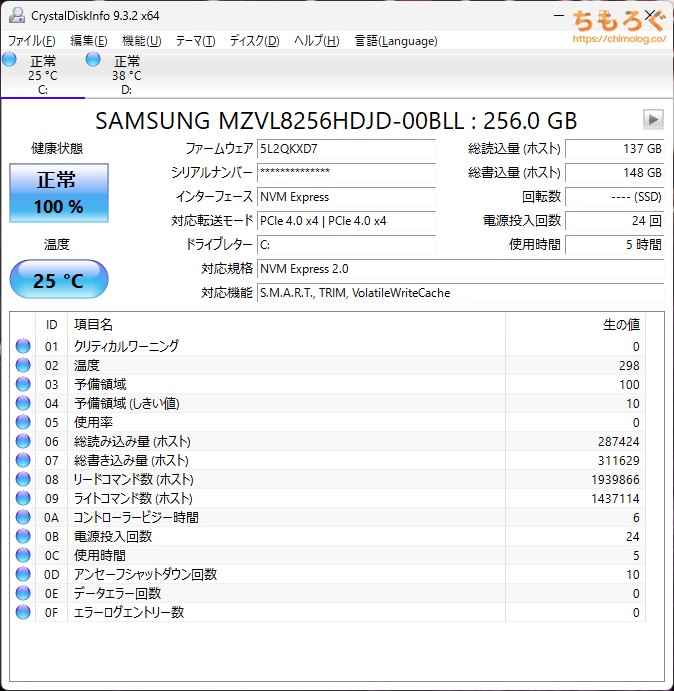Click the total host writes value 148 GB
Viewport: 674px width, 691px height.
point(614,173)
